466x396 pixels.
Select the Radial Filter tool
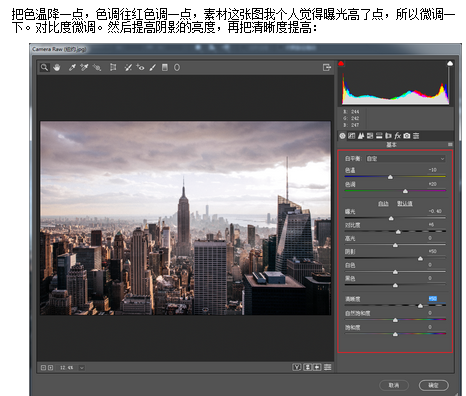point(177,67)
